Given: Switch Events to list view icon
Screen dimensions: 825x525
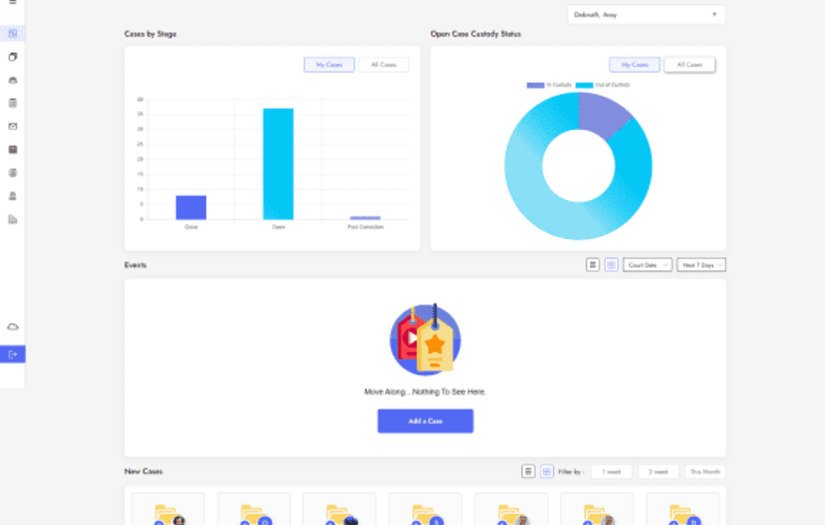Looking at the screenshot, I should [592, 265].
